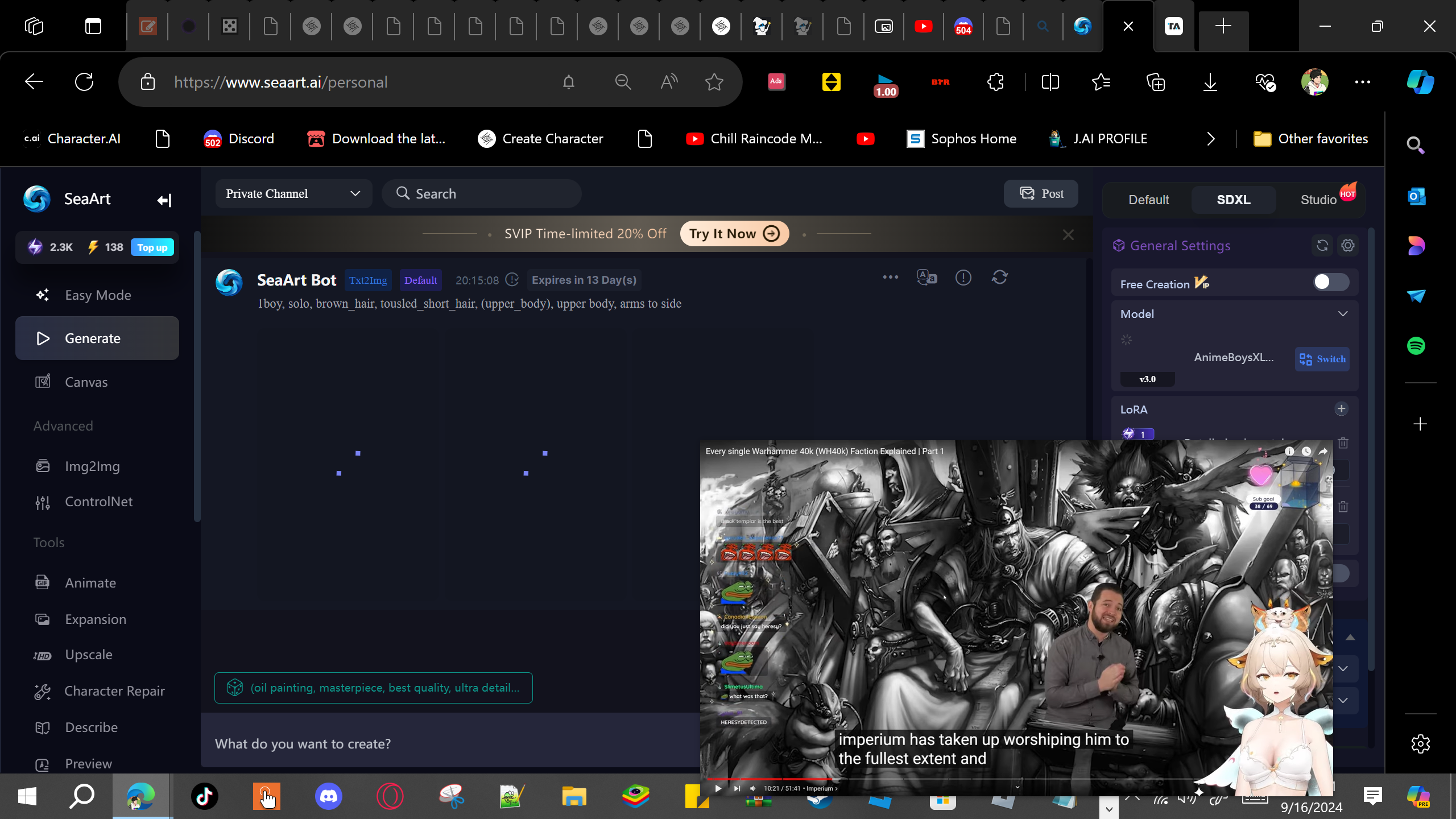Show more favorites bar items
The width and height of the screenshot is (1456, 819).
pyautogui.click(x=1211, y=139)
